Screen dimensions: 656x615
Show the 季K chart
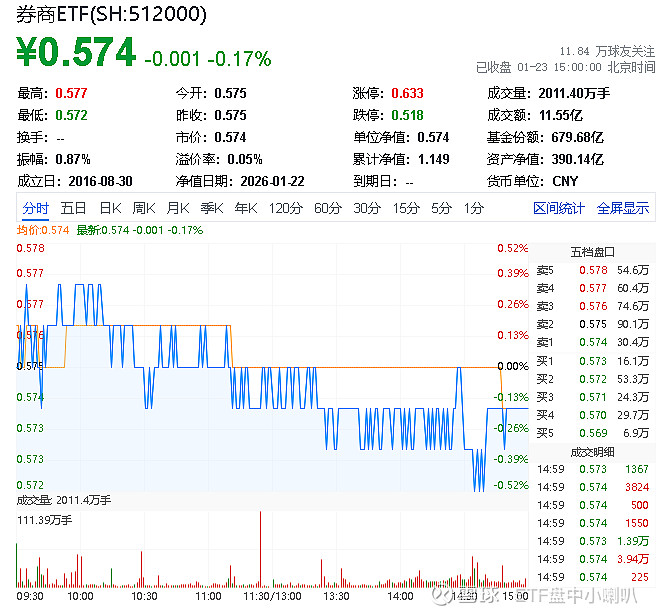click(x=211, y=208)
